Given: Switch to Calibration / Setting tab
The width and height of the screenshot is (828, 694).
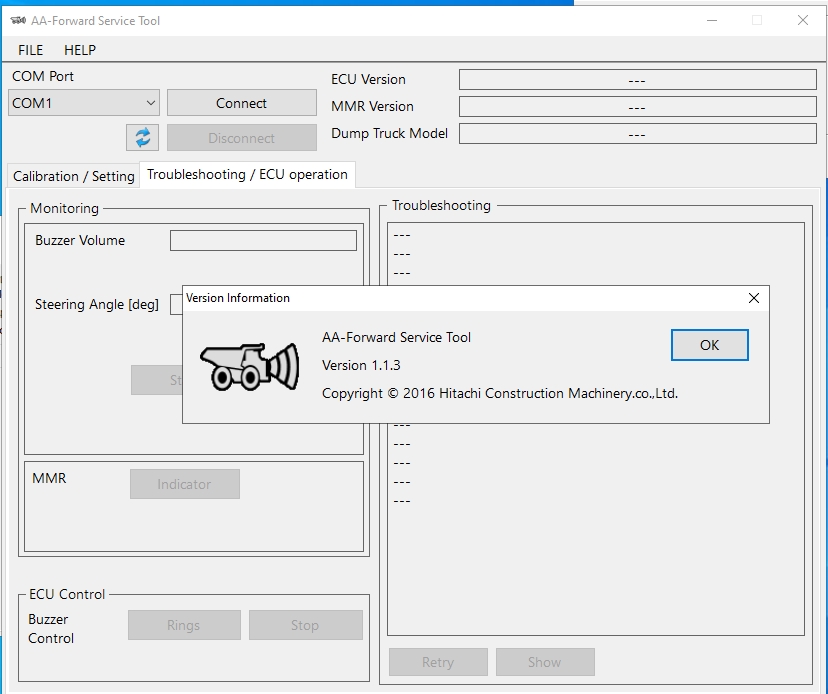Looking at the screenshot, I should (x=73, y=176).
